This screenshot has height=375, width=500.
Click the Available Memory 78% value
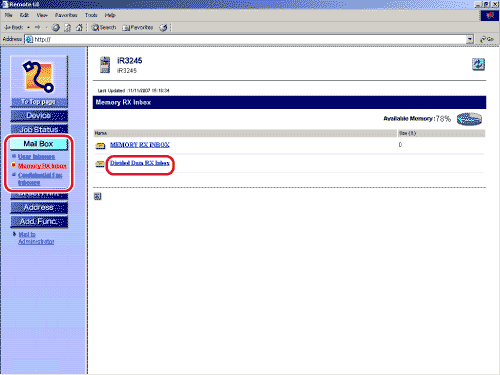pyautogui.click(x=443, y=119)
